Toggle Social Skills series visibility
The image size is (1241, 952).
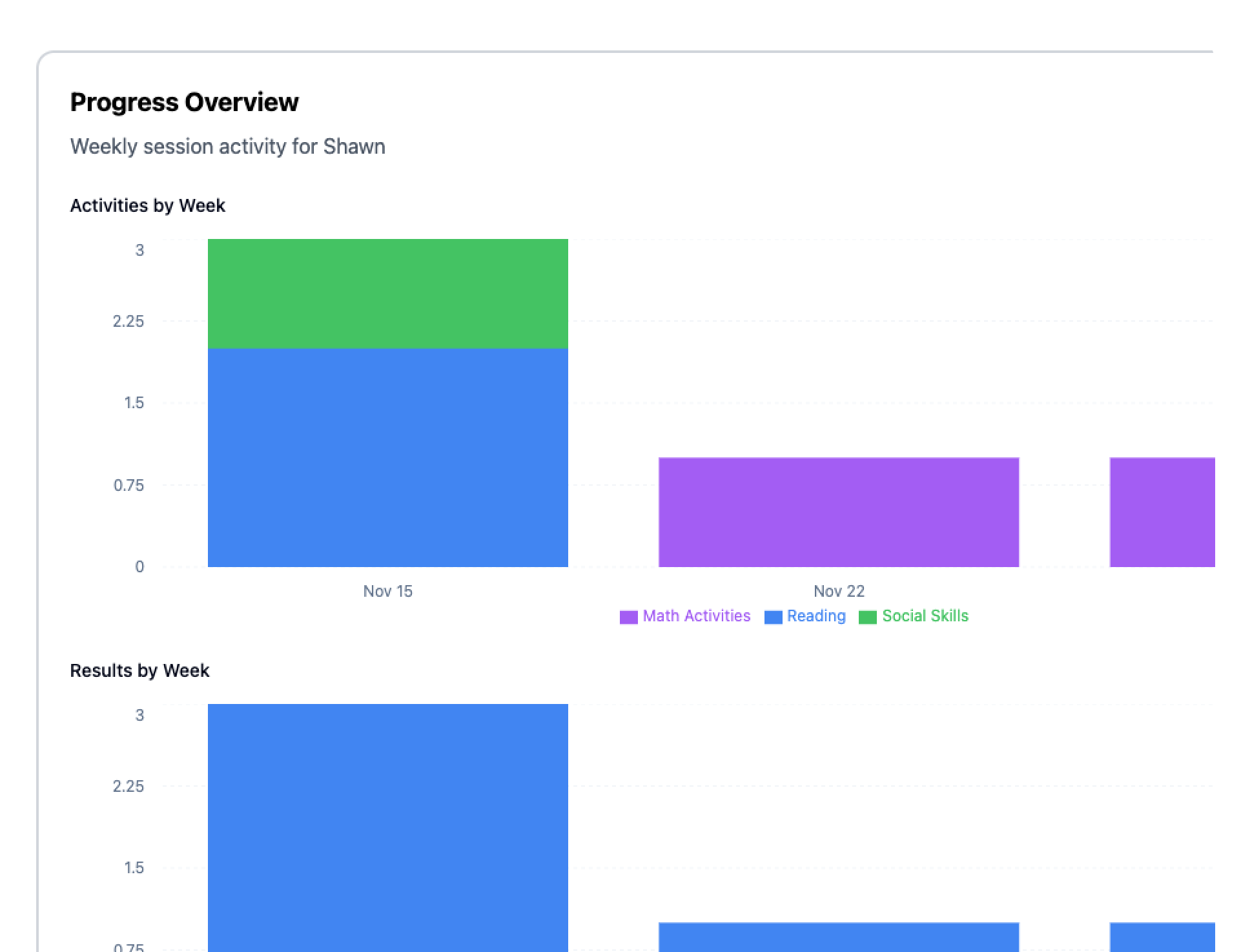coord(925,616)
